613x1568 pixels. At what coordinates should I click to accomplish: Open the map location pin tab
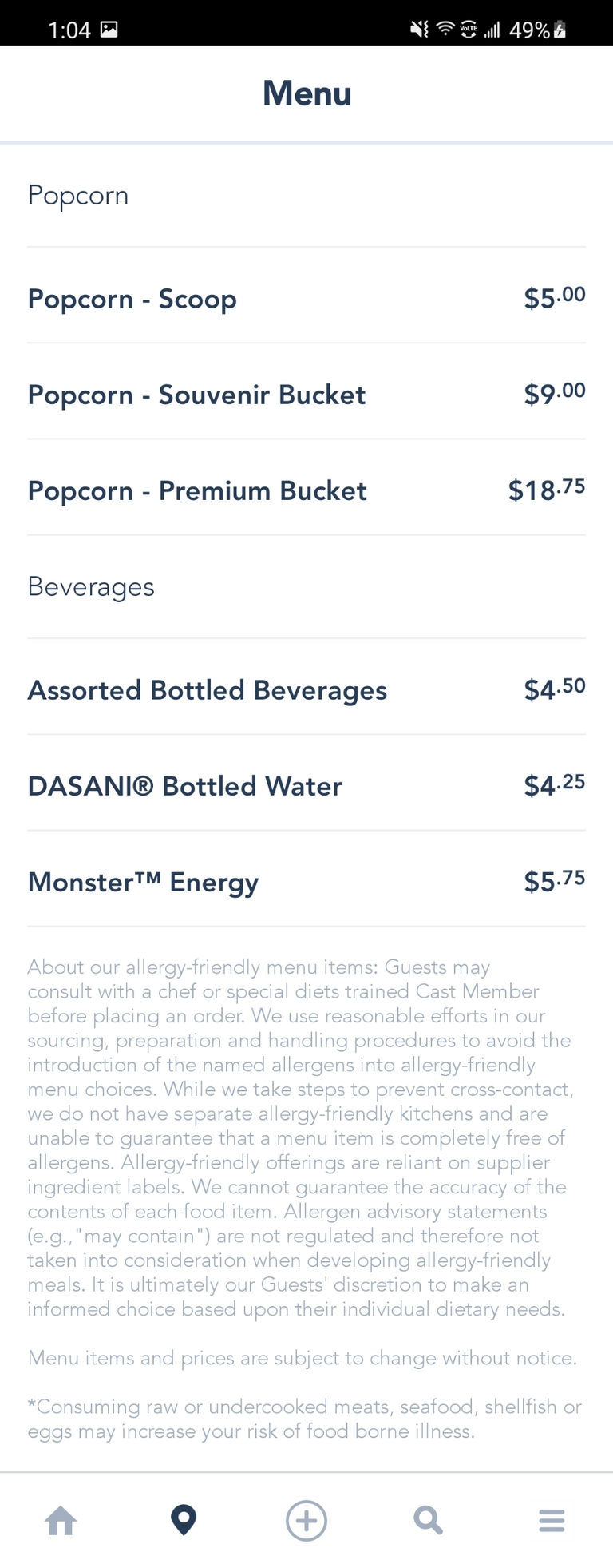184,1520
